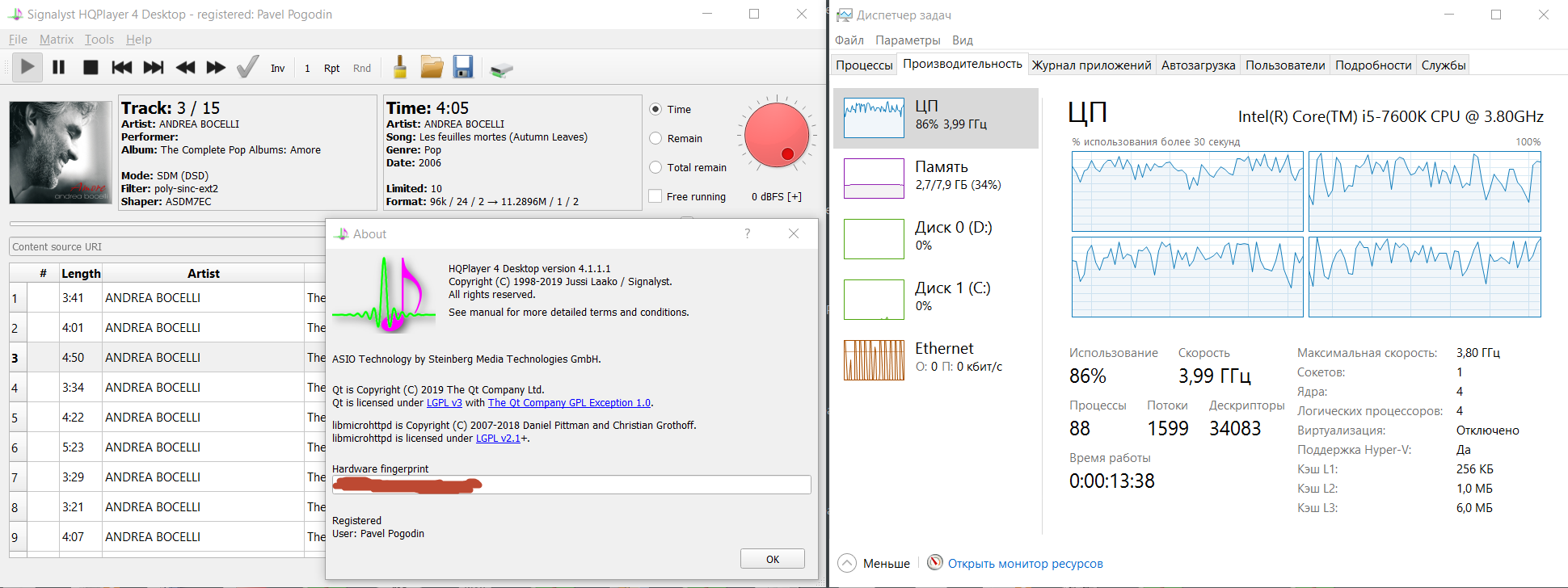Viewport: 1568px width, 588px height.
Task: Switch to the Процессы tab
Action: coord(864,65)
